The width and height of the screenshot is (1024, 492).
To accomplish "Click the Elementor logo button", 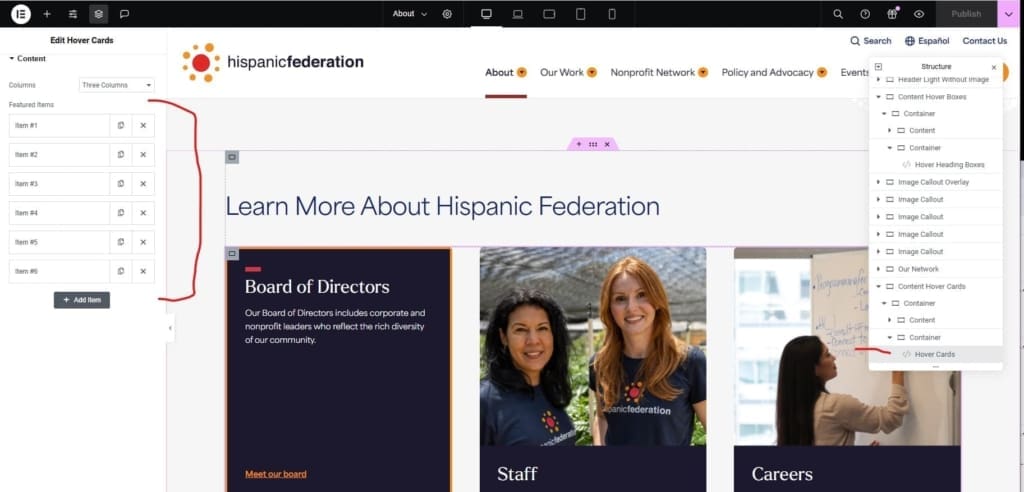I will [x=20, y=14].
